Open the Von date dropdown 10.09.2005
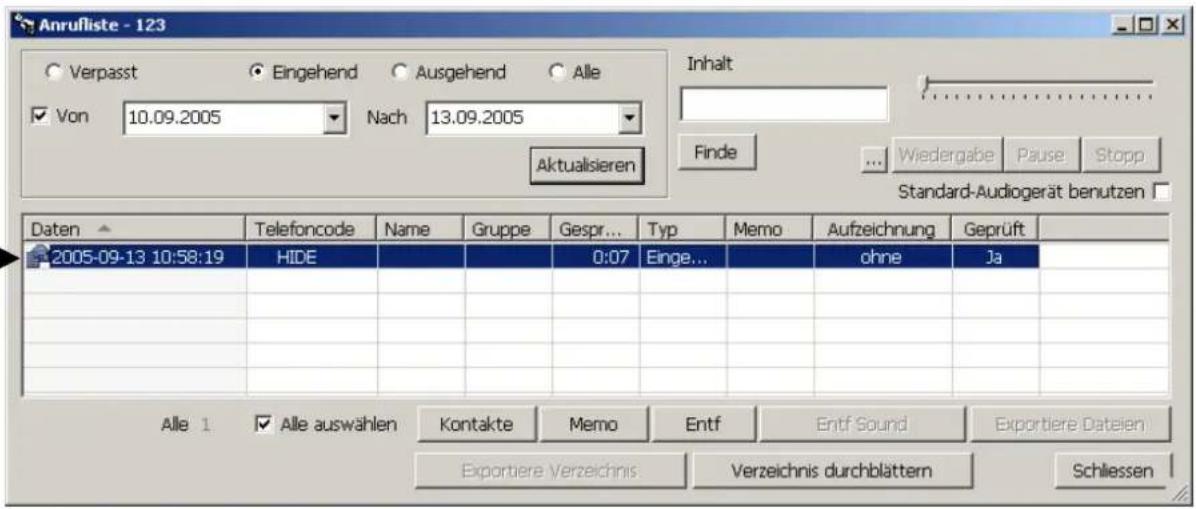 click(333, 119)
